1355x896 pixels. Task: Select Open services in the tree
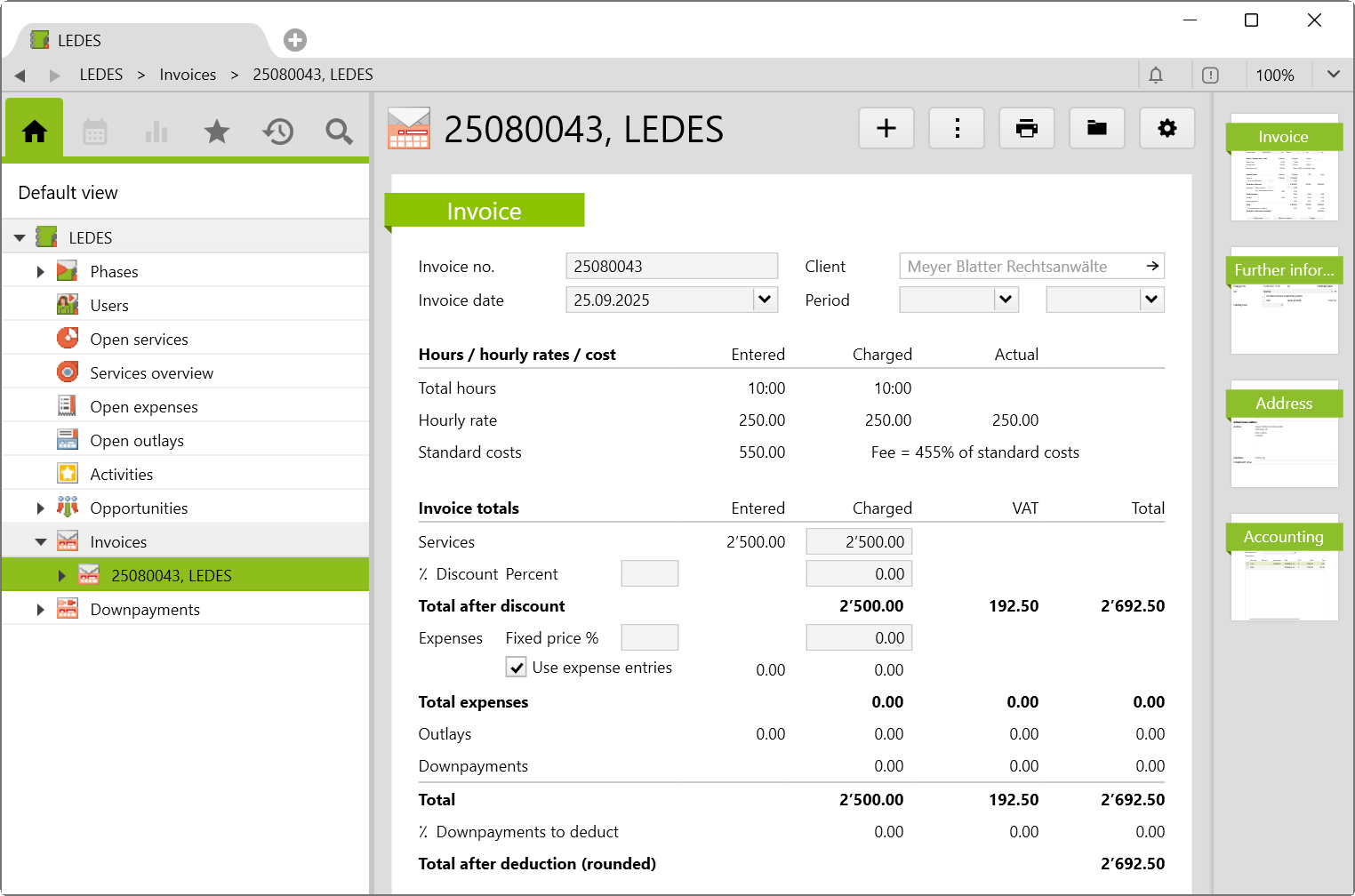pyautogui.click(x=139, y=340)
